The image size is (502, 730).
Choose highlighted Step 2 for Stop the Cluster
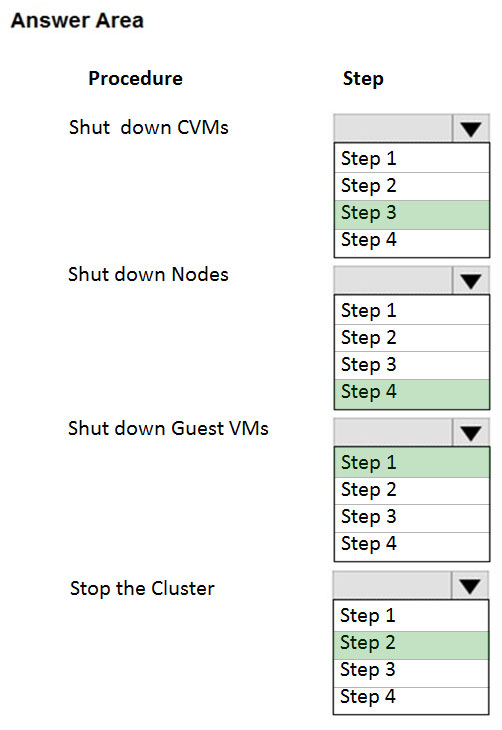tap(411, 645)
